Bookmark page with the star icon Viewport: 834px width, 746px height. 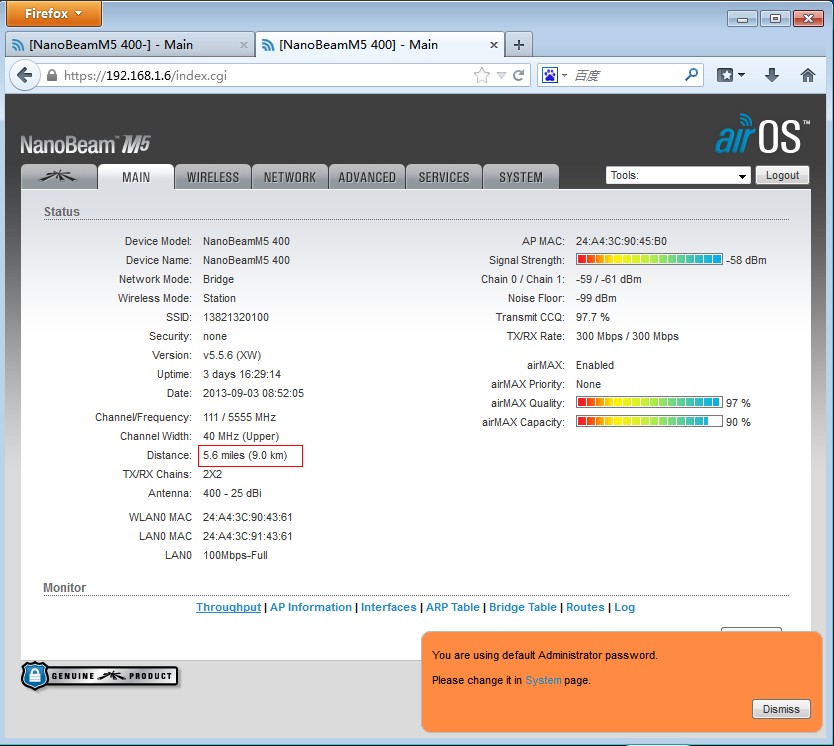481,76
